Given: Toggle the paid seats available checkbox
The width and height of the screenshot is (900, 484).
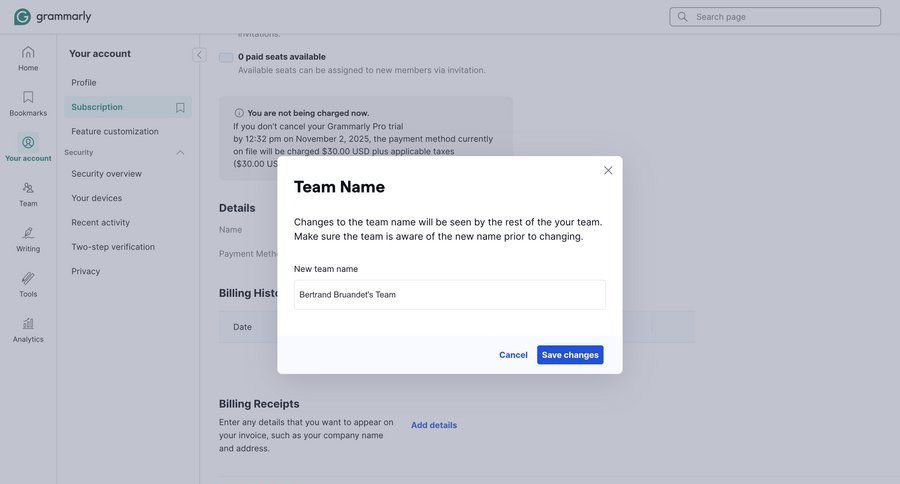Looking at the screenshot, I should 226,57.
